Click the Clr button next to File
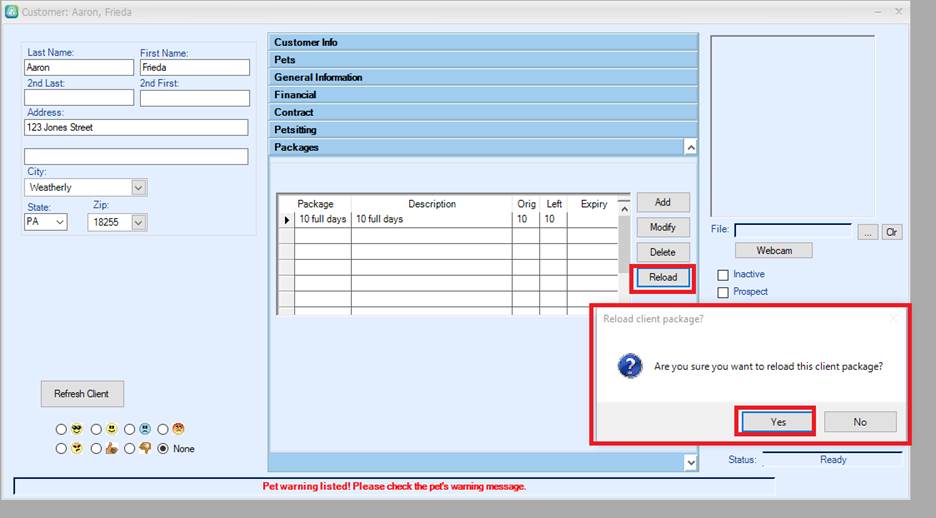 [892, 232]
